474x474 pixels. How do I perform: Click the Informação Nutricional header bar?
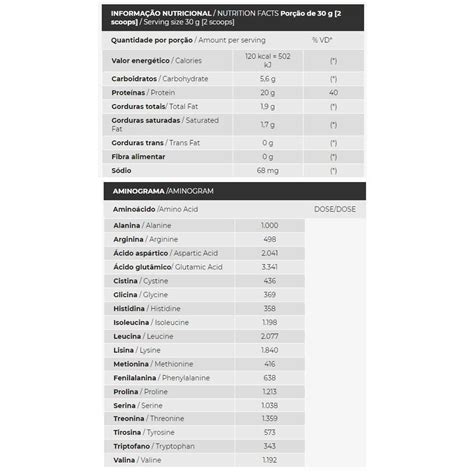233,18
